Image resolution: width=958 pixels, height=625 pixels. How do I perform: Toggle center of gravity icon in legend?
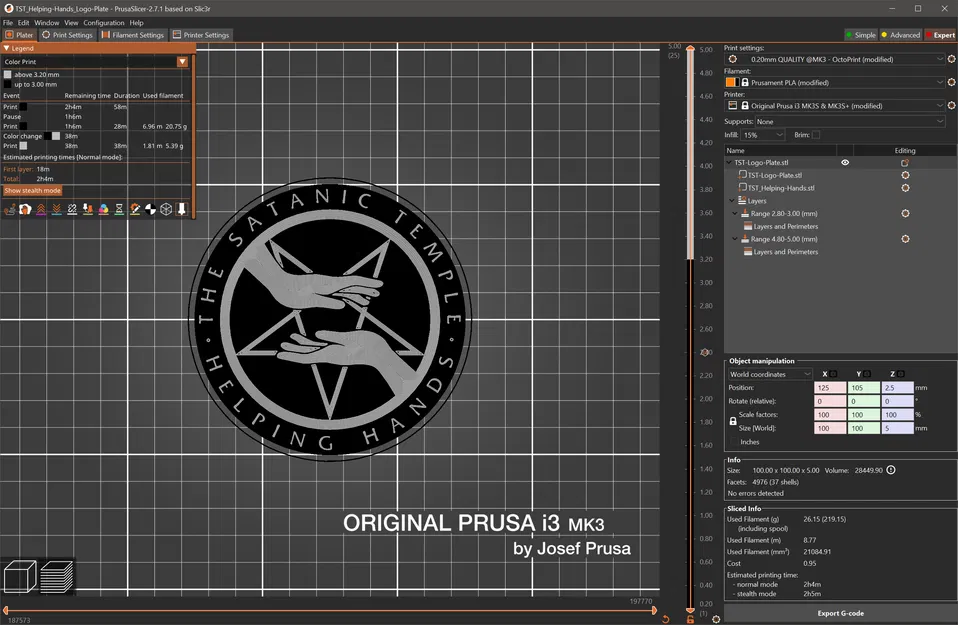150,210
